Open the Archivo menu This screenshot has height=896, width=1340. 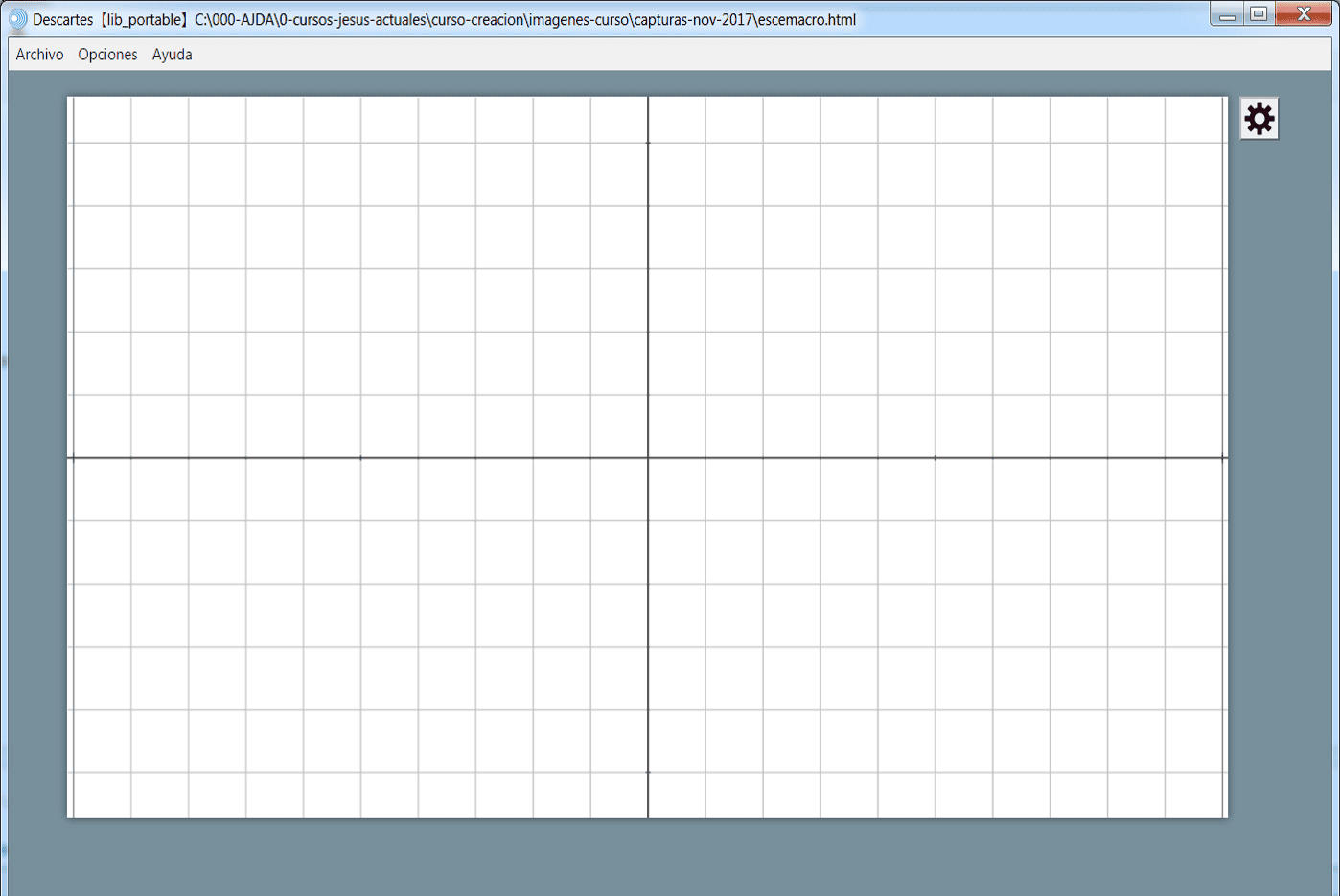(x=39, y=55)
